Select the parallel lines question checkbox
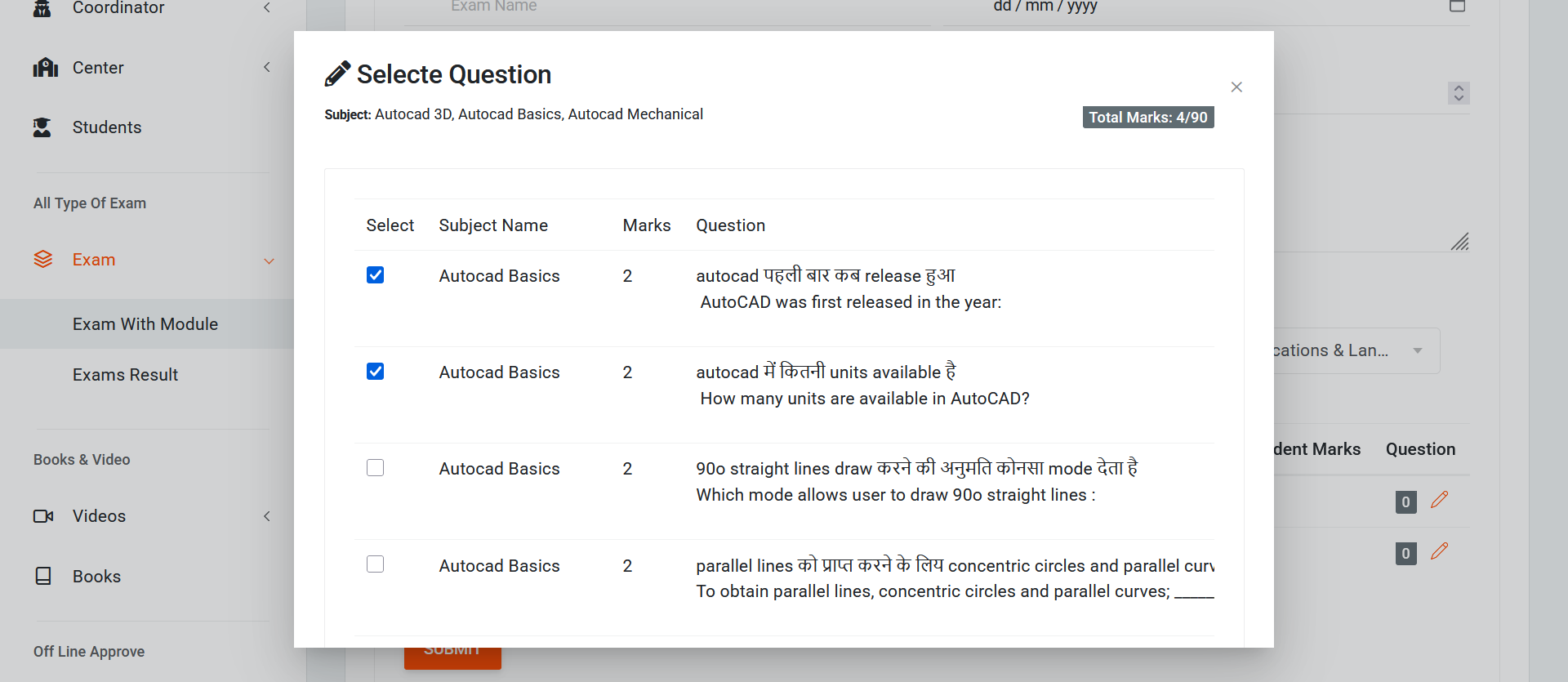The height and width of the screenshot is (682, 1568). pyautogui.click(x=376, y=564)
